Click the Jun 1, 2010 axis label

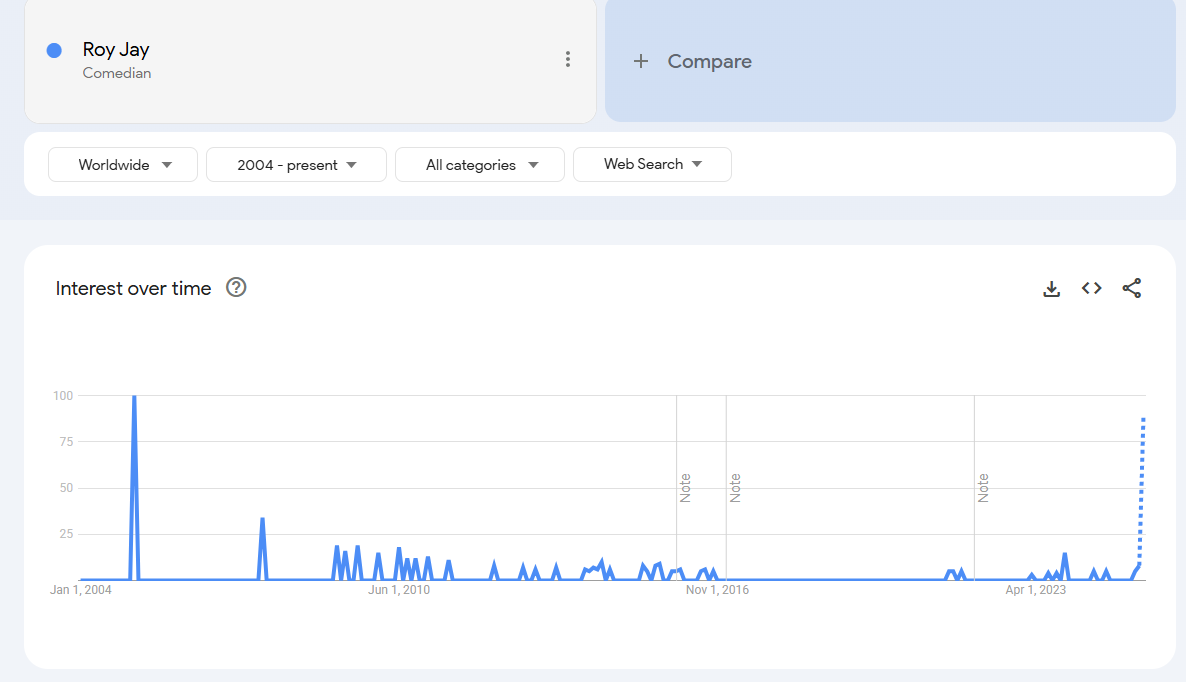(x=399, y=590)
